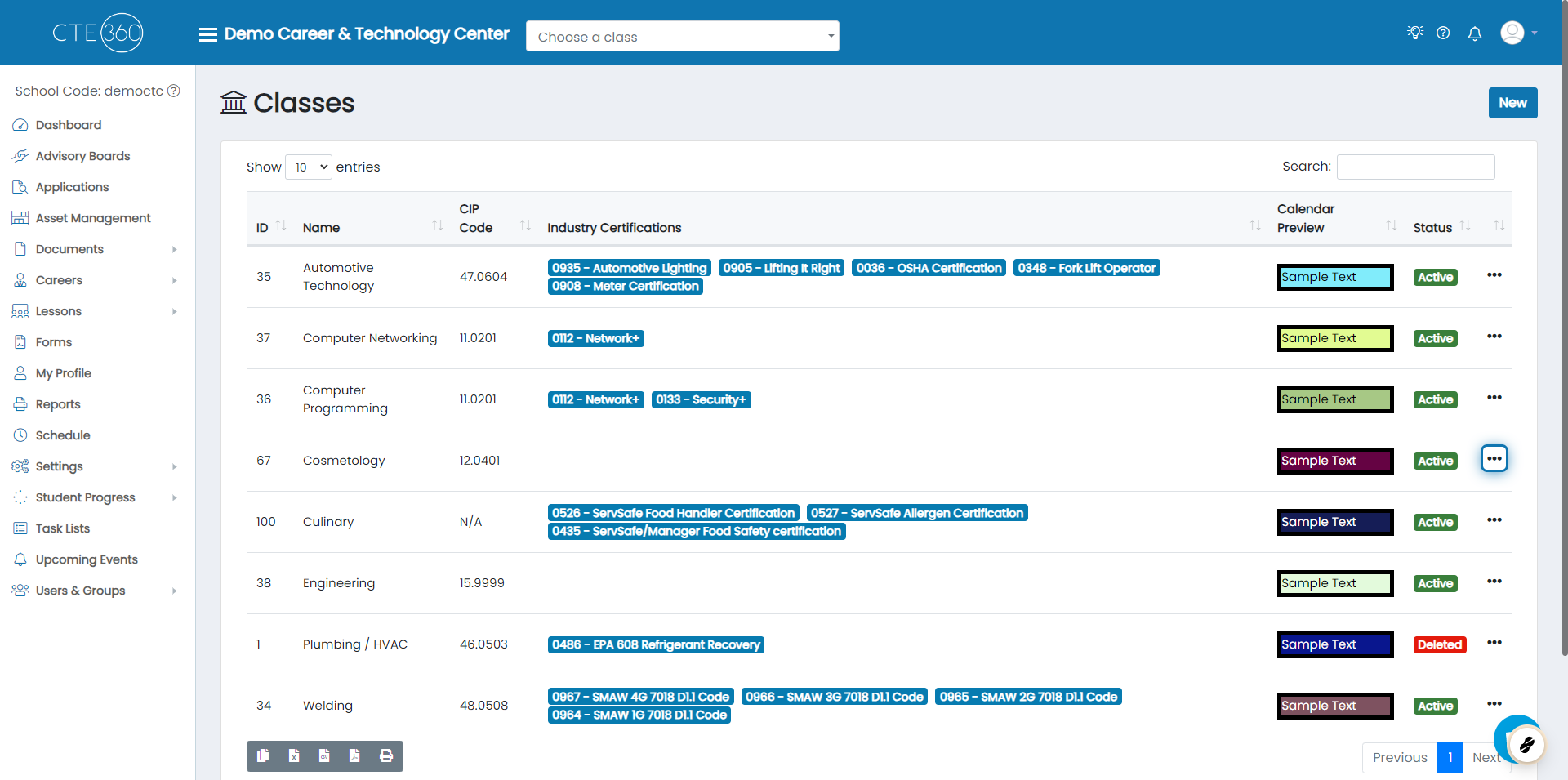Screen dimensions: 1568x780
Task: Click the Cosmetology calendar preview swatch
Action: 1335,461
